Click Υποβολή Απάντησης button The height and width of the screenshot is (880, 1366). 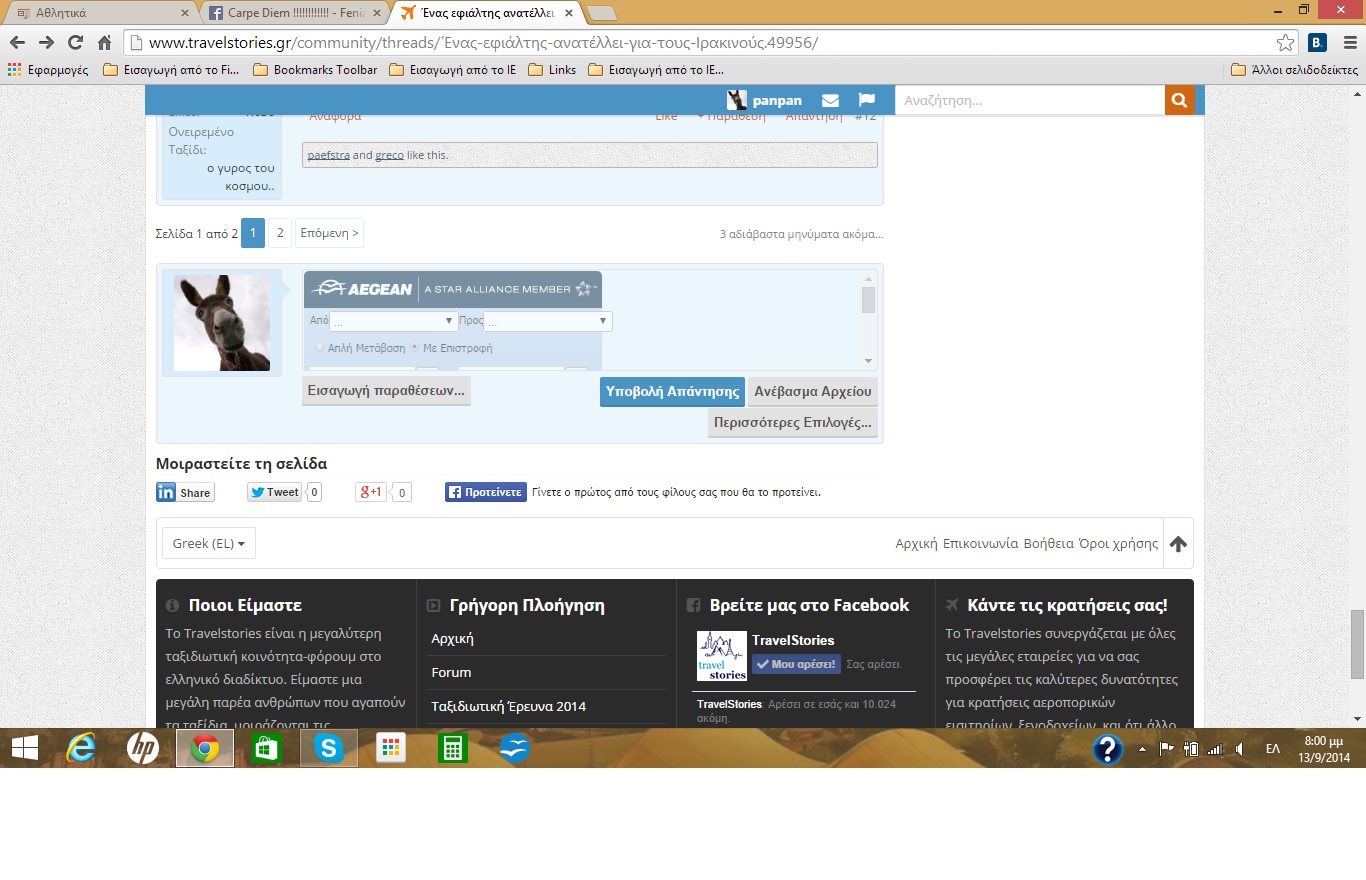pos(672,391)
